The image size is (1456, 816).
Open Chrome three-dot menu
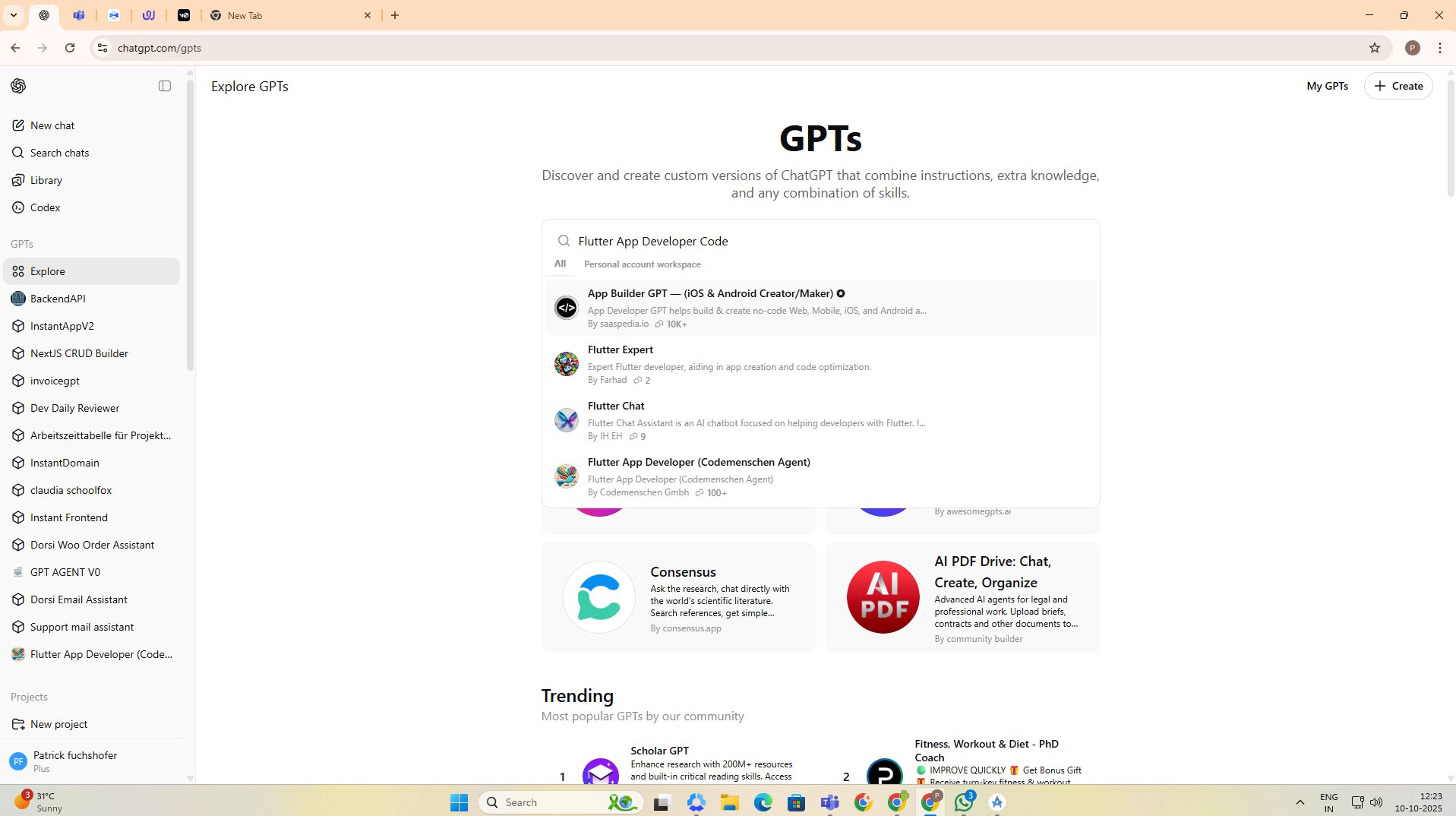pos(1440,48)
